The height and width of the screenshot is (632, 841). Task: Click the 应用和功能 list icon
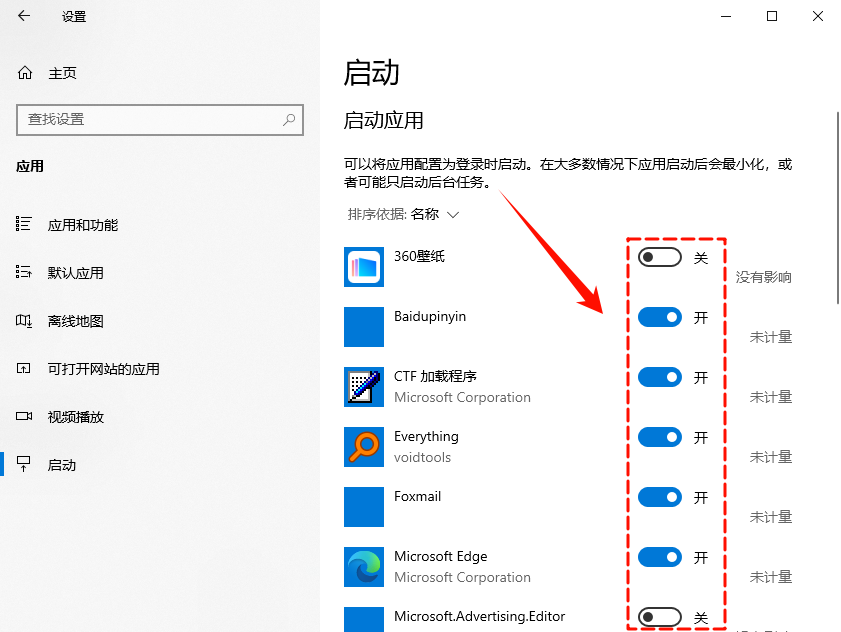click(24, 224)
